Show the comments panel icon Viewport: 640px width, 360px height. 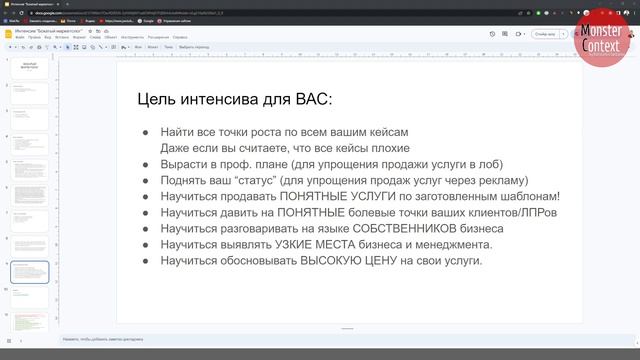[x=505, y=34]
